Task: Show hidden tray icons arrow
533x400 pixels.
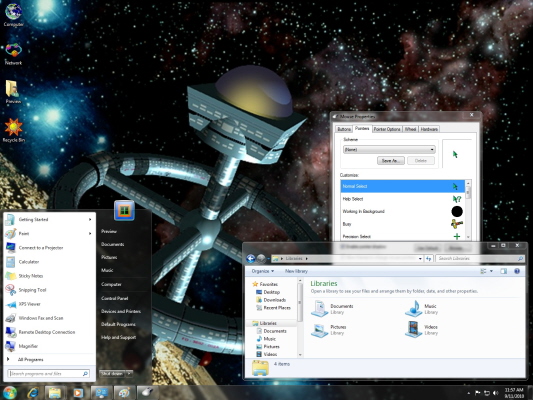Action: [x=469, y=393]
